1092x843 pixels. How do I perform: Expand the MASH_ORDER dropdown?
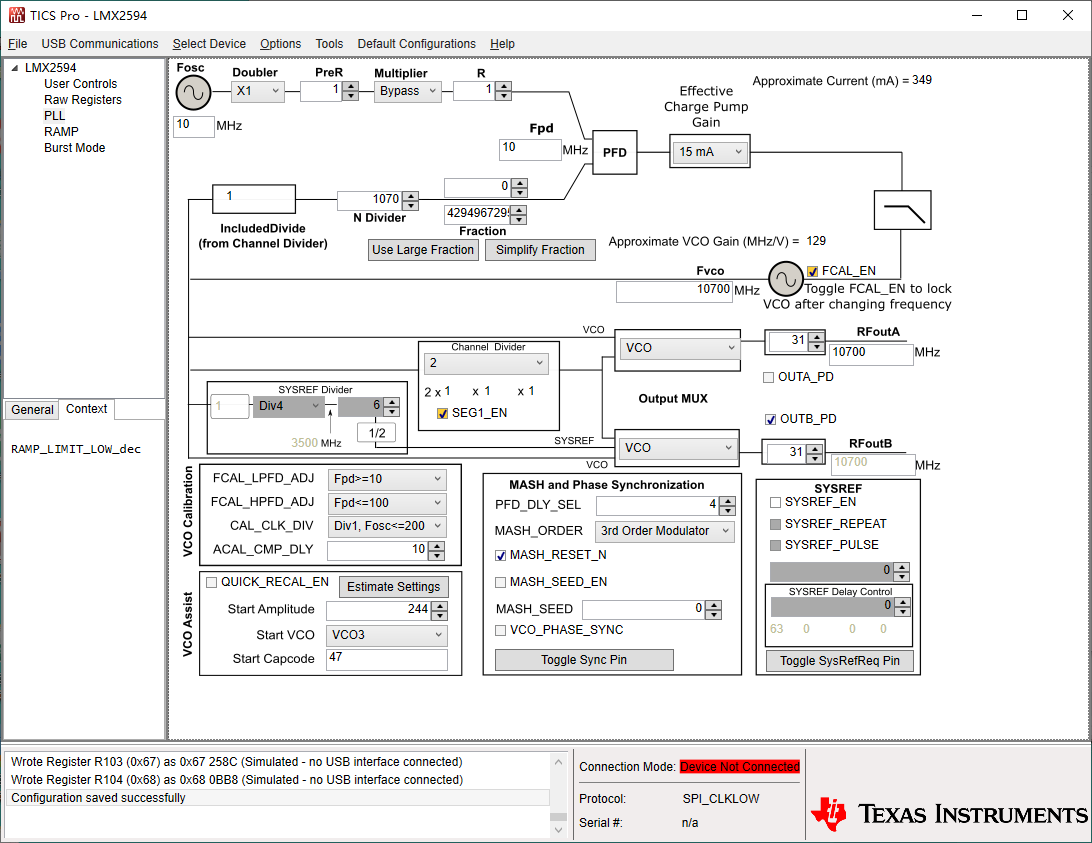click(664, 531)
